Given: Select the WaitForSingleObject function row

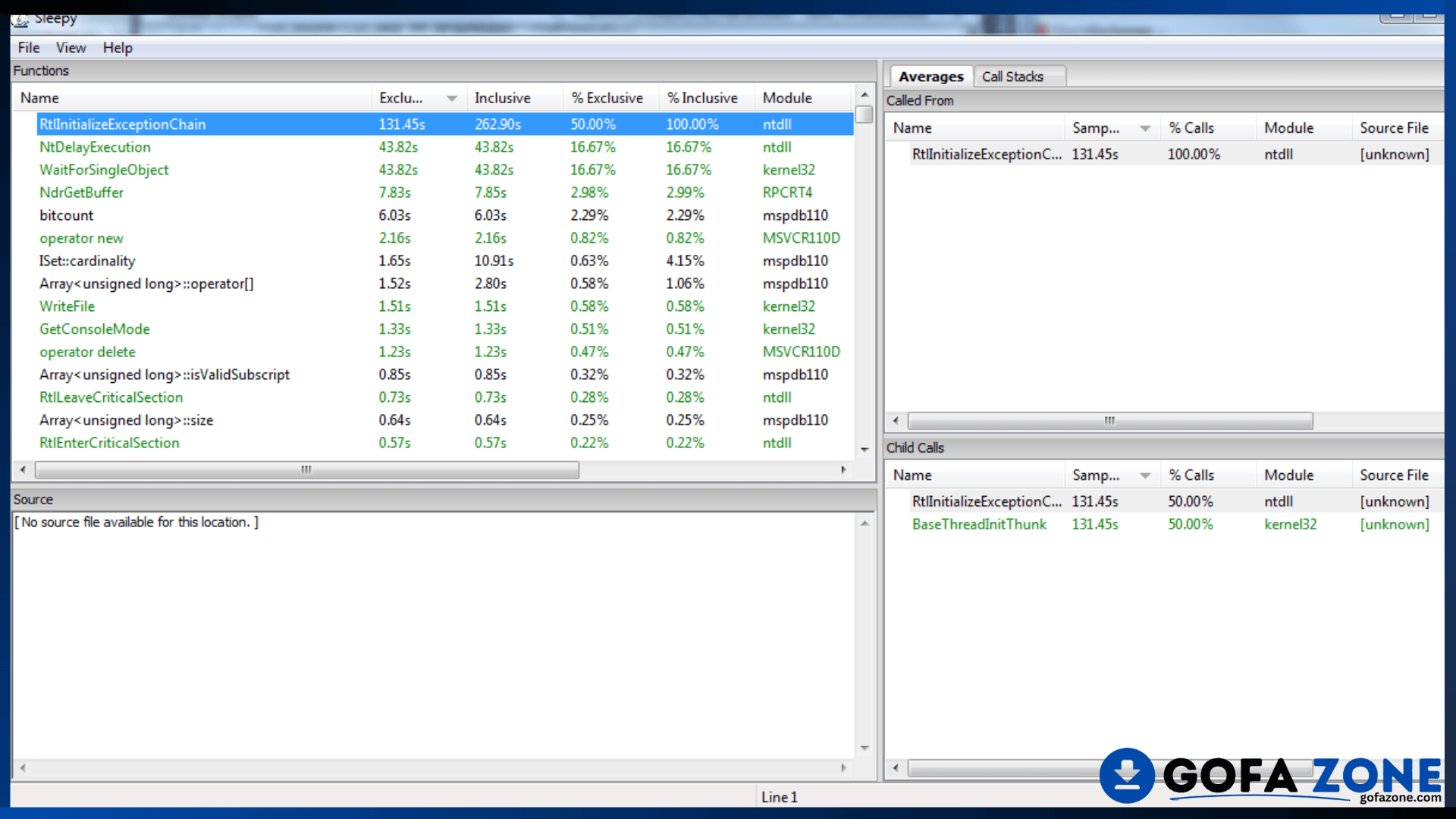Looking at the screenshot, I should coord(444,170).
